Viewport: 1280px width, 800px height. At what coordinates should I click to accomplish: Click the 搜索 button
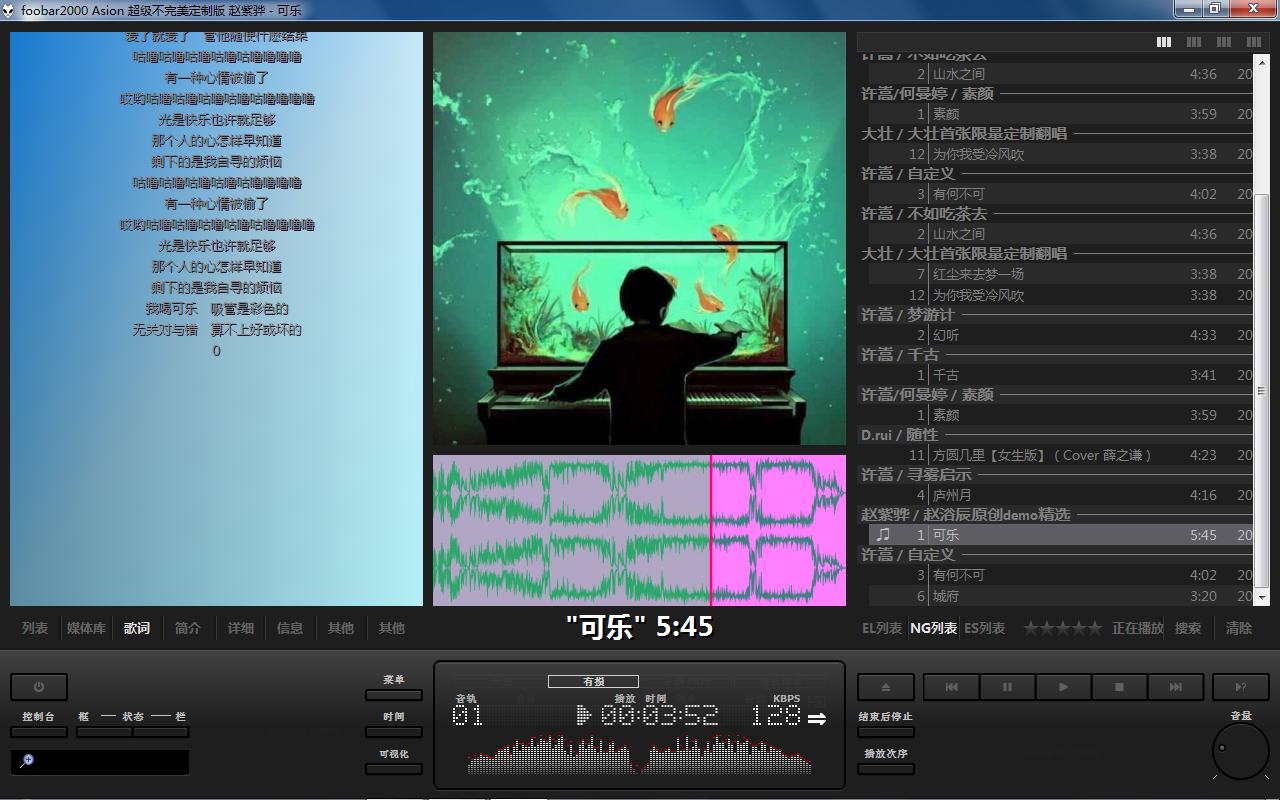tap(1188, 628)
